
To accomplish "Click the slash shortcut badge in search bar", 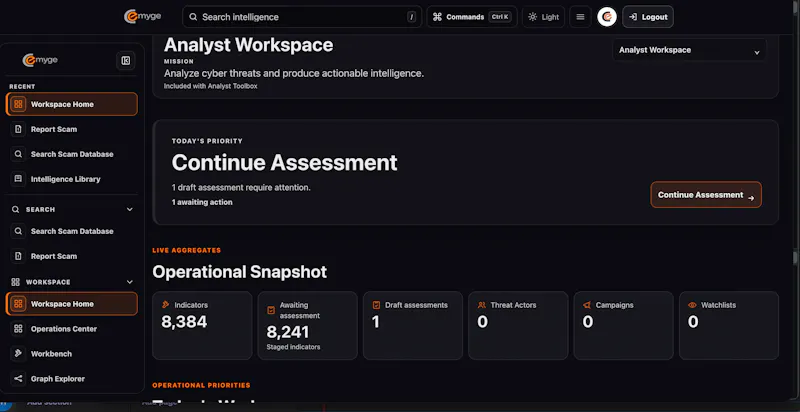I will point(411,17).
